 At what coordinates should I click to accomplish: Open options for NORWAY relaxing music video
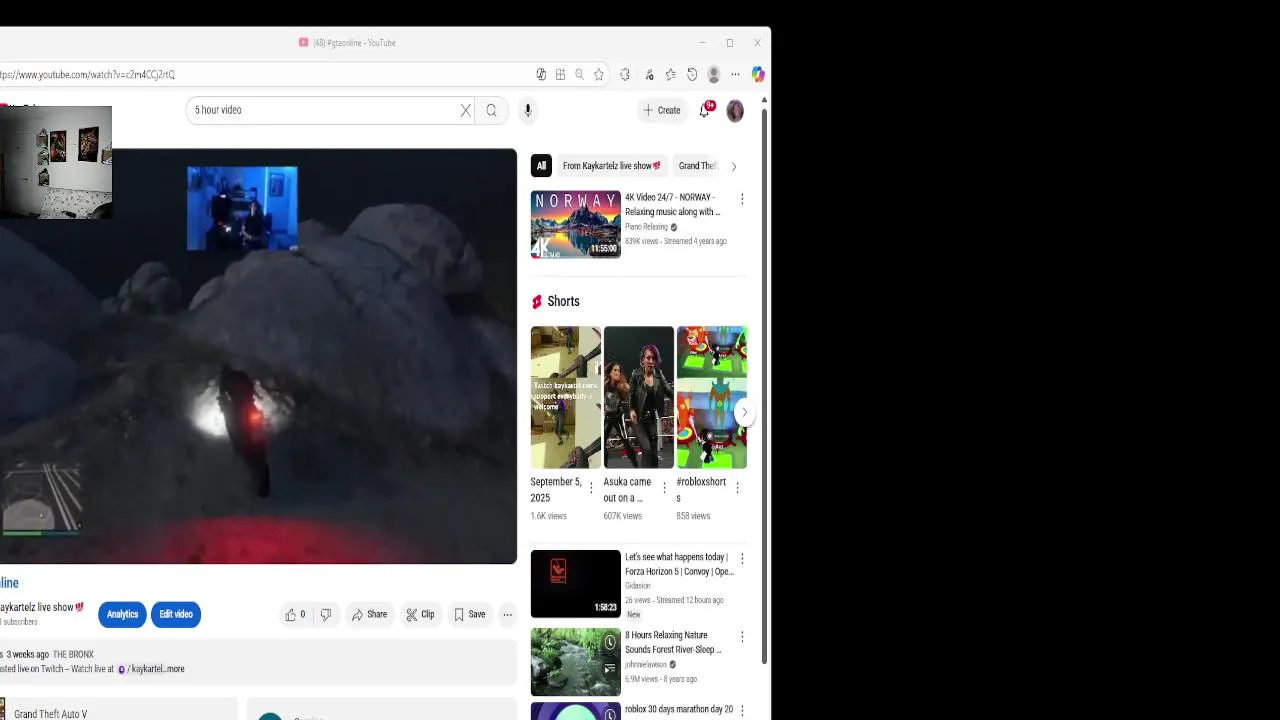pyautogui.click(x=742, y=199)
